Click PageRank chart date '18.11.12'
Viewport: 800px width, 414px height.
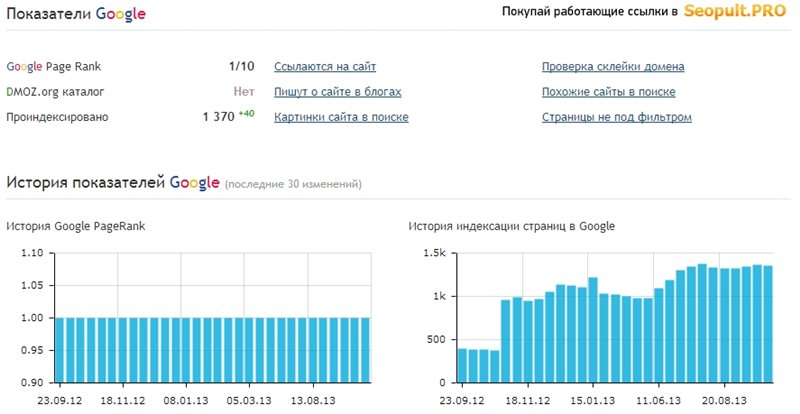click(122, 400)
